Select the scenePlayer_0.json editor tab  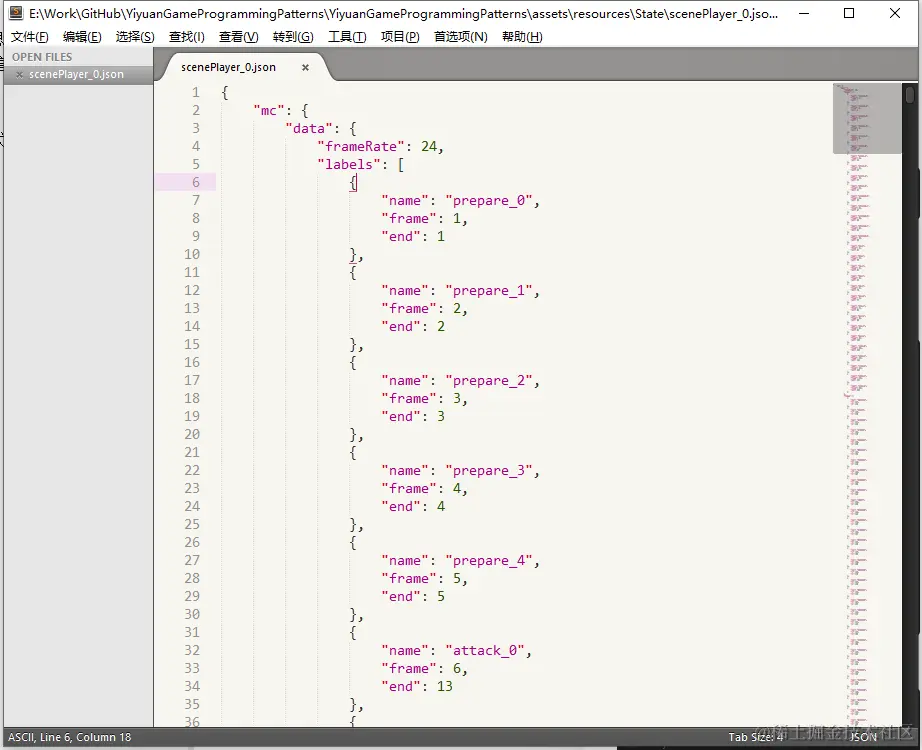pyautogui.click(x=228, y=67)
